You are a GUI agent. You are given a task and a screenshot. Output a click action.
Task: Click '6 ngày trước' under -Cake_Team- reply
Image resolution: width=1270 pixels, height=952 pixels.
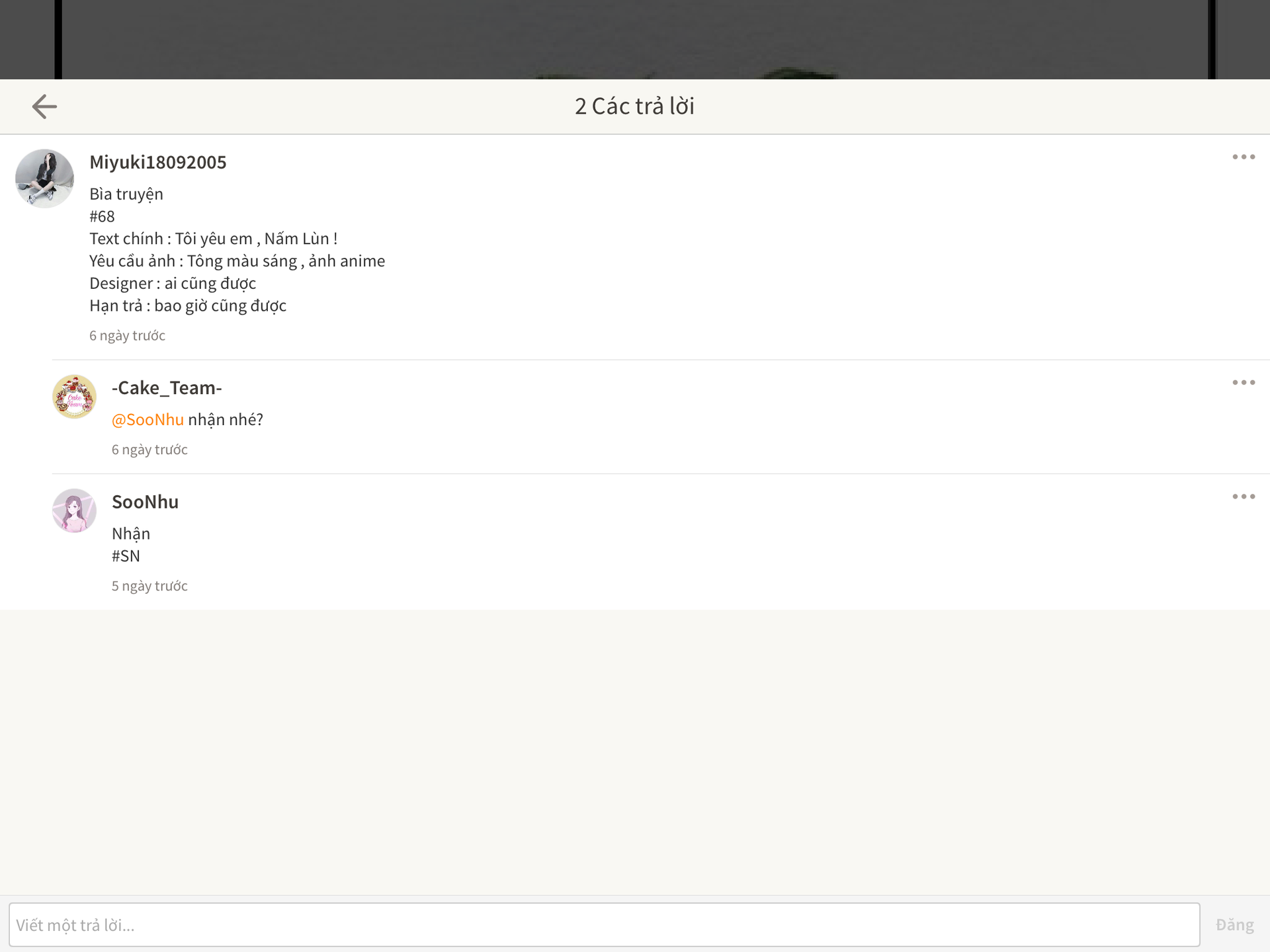149,450
